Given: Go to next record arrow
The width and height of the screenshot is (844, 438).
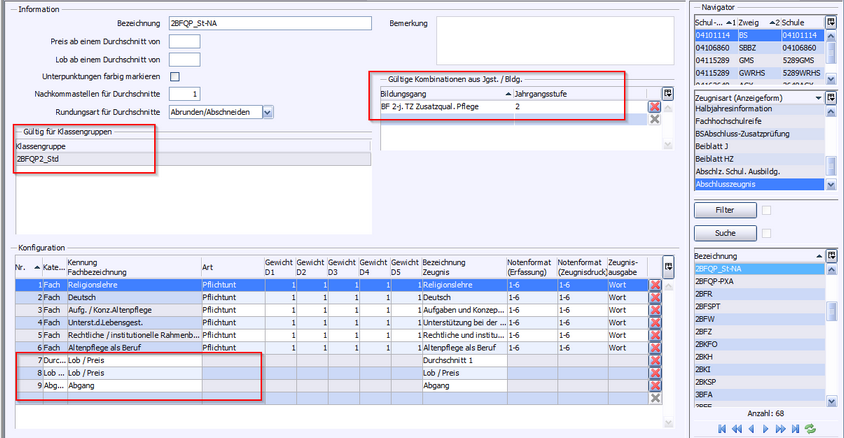Looking at the screenshot, I should pos(766,428).
